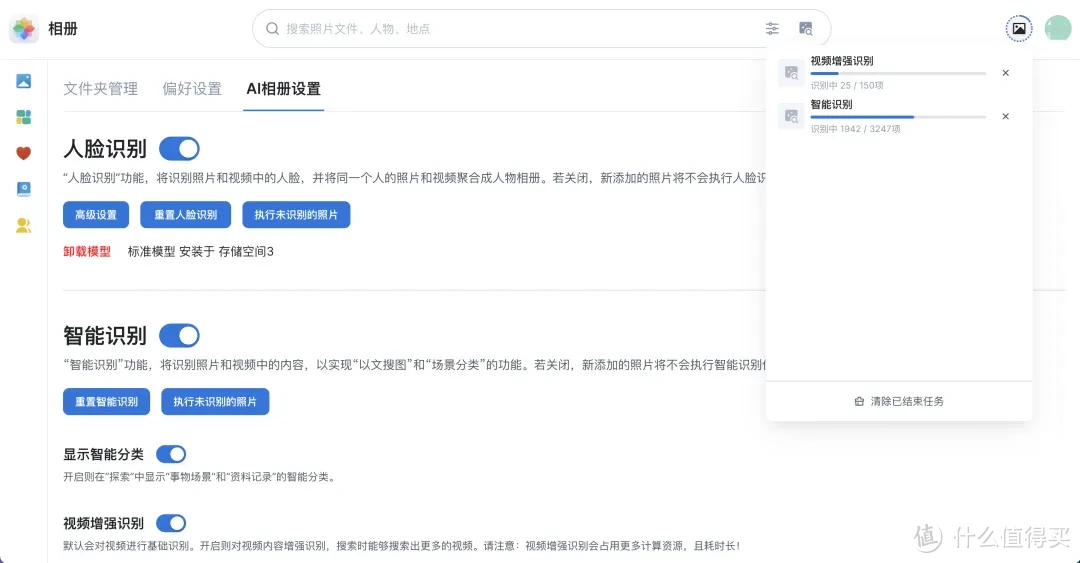
Task: Click the 智能识别 task progress bar
Action: click(898, 117)
